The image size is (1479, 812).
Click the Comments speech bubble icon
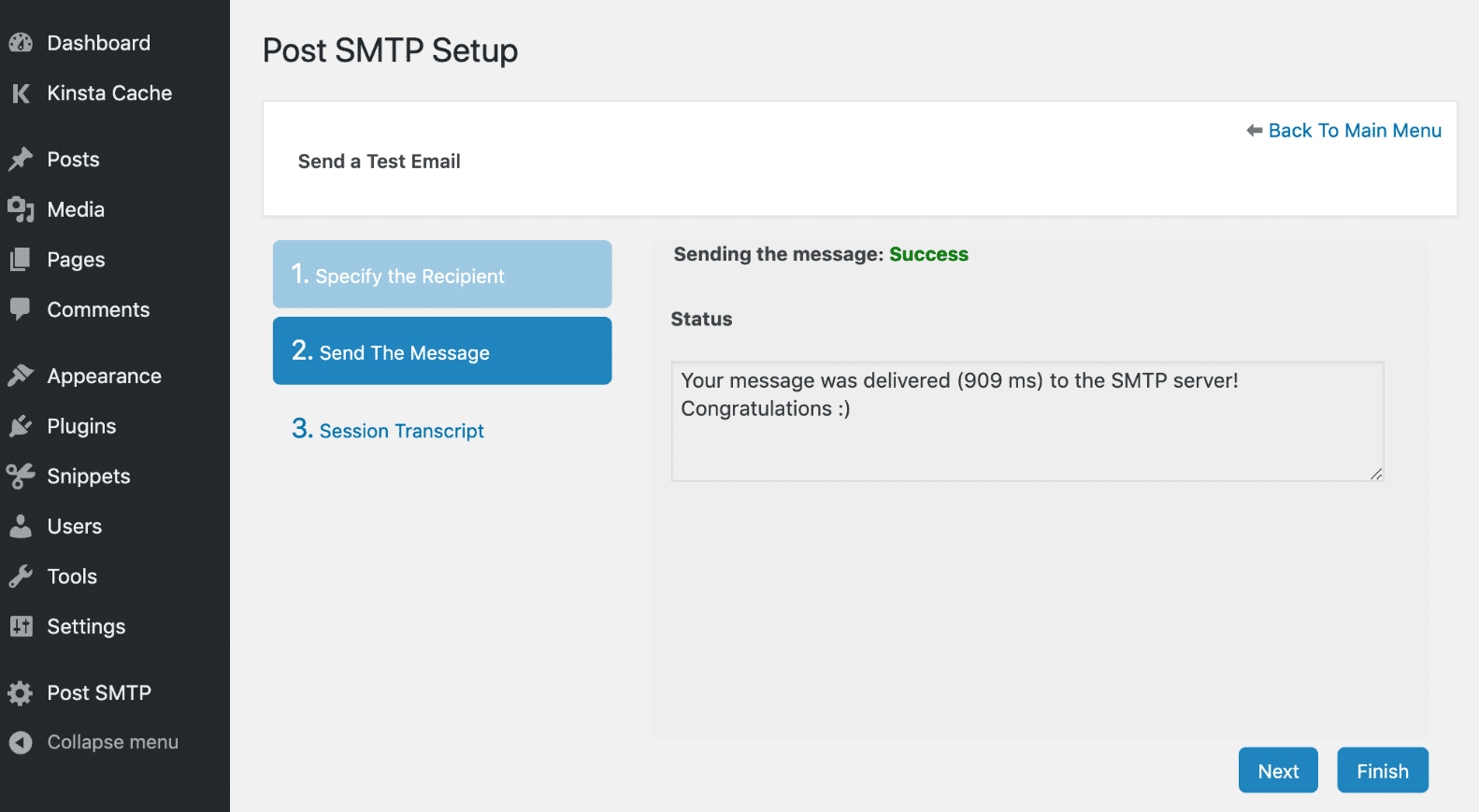tap(21, 309)
